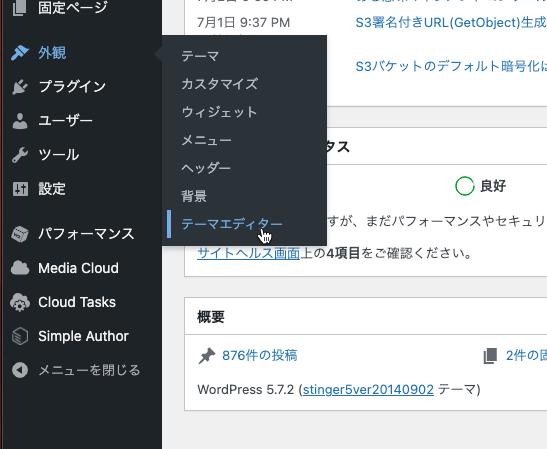This screenshot has width=547, height=449.
Task: Click the Simple Author icon
Action: pyautogui.click(x=20, y=336)
